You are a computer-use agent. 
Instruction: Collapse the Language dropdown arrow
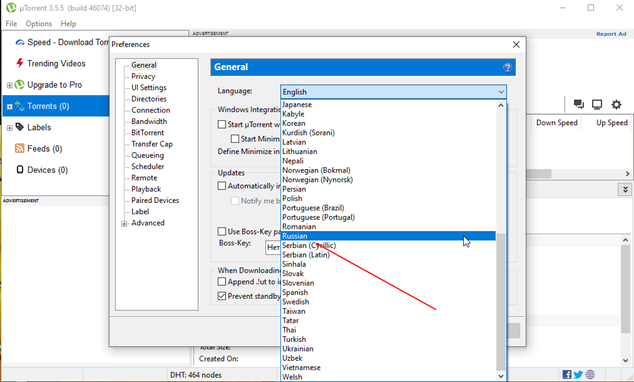click(501, 92)
